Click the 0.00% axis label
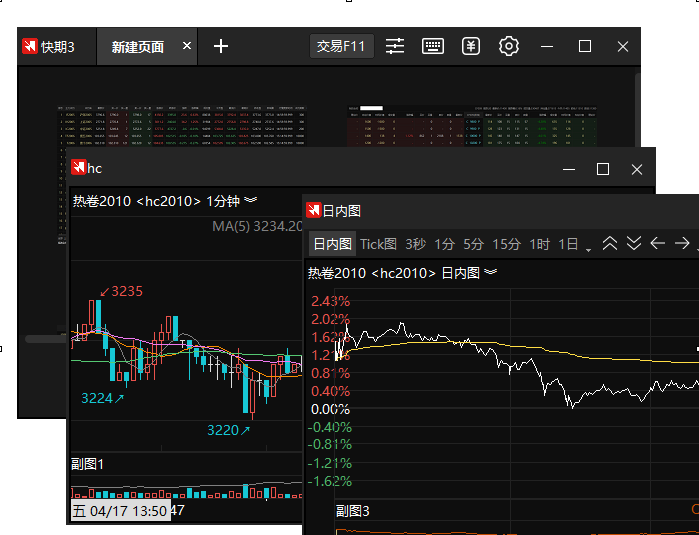699x535 pixels. 330,409
